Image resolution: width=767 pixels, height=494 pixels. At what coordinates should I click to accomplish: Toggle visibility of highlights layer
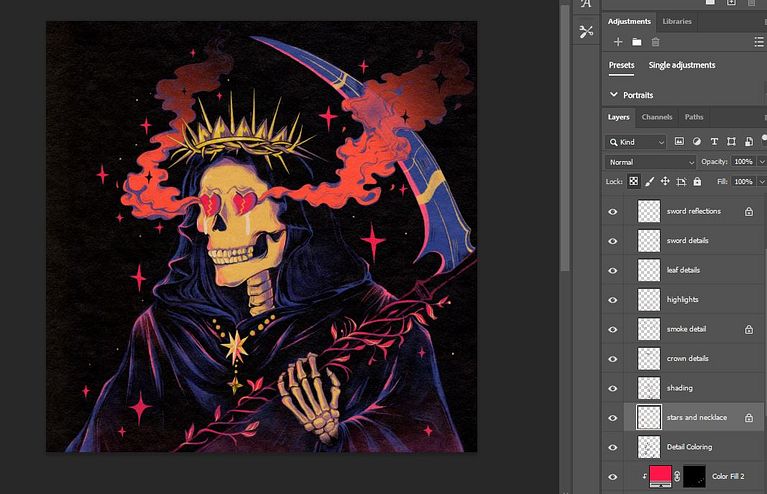[613, 300]
